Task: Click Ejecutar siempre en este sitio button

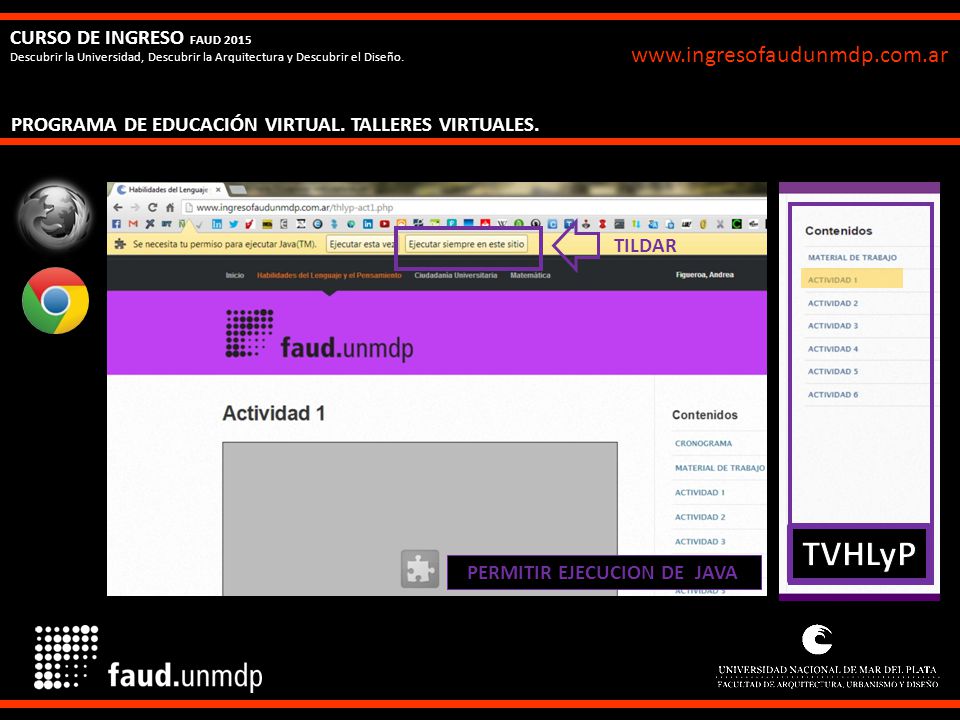Action: (467, 244)
